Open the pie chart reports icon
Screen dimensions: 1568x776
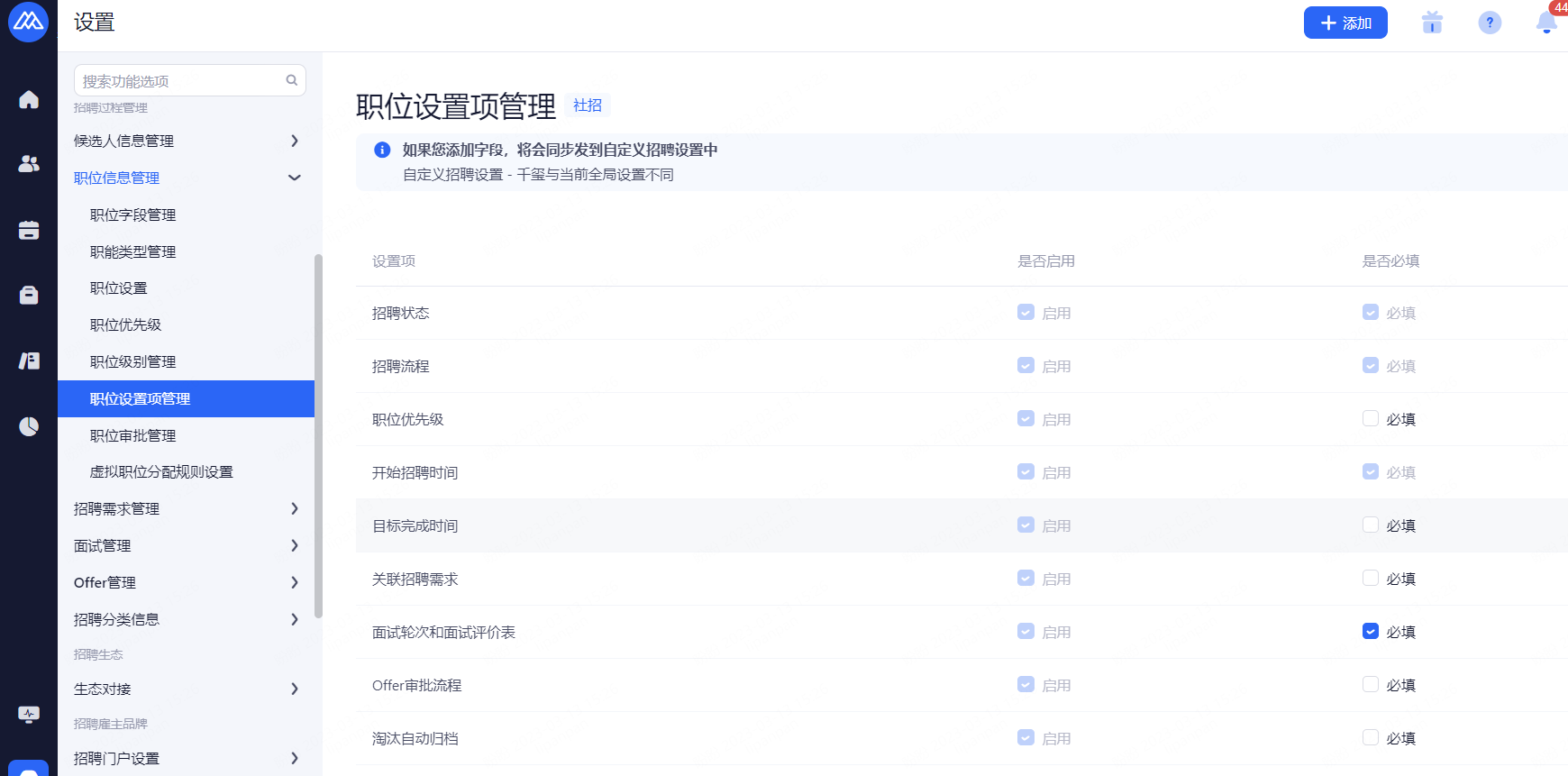(x=29, y=426)
